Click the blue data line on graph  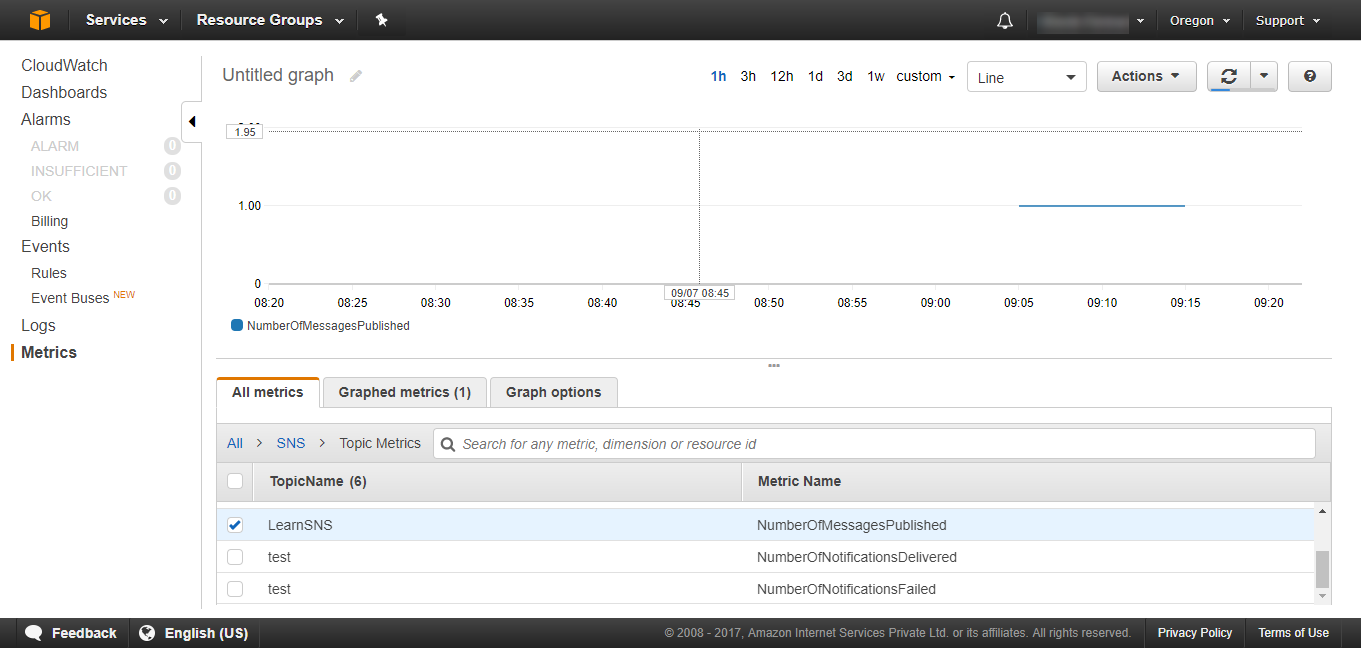pos(1102,205)
